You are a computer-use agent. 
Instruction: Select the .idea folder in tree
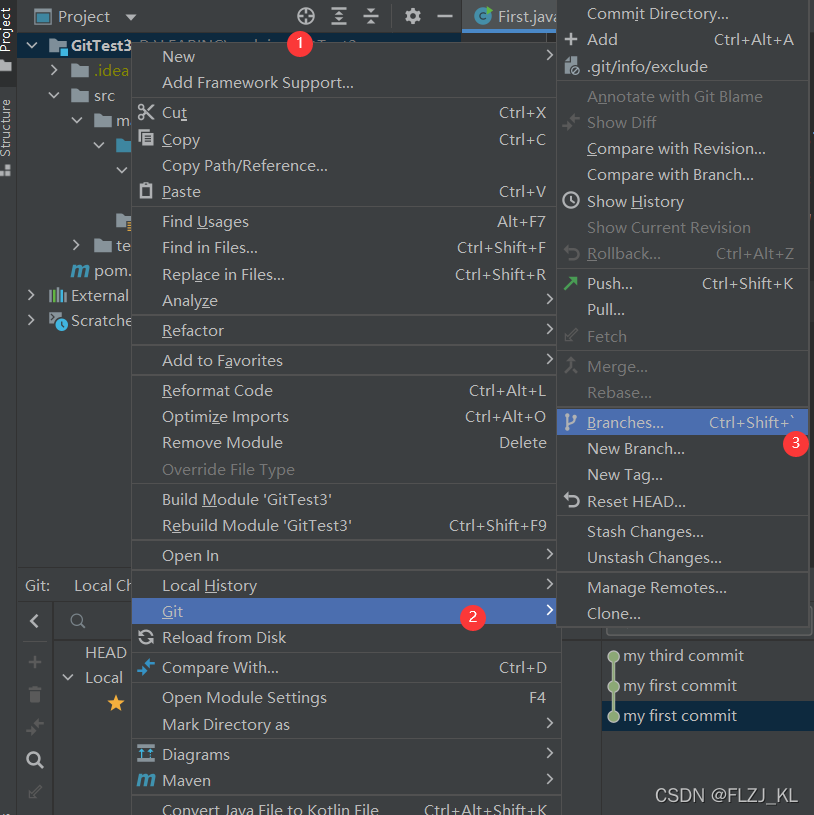pyautogui.click(x=100, y=70)
